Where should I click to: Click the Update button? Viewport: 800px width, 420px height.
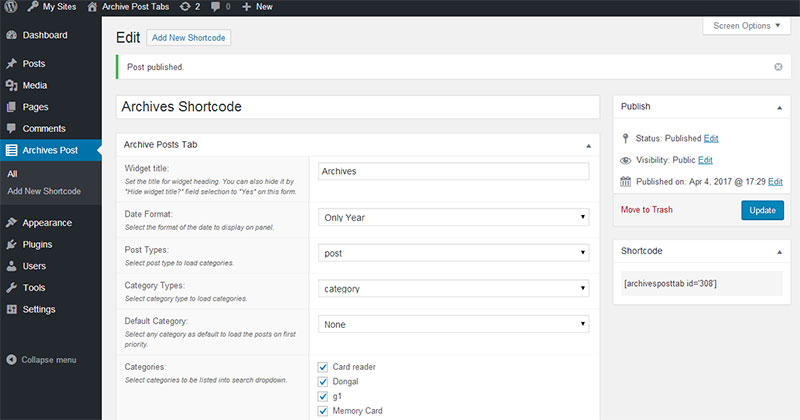point(762,210)
